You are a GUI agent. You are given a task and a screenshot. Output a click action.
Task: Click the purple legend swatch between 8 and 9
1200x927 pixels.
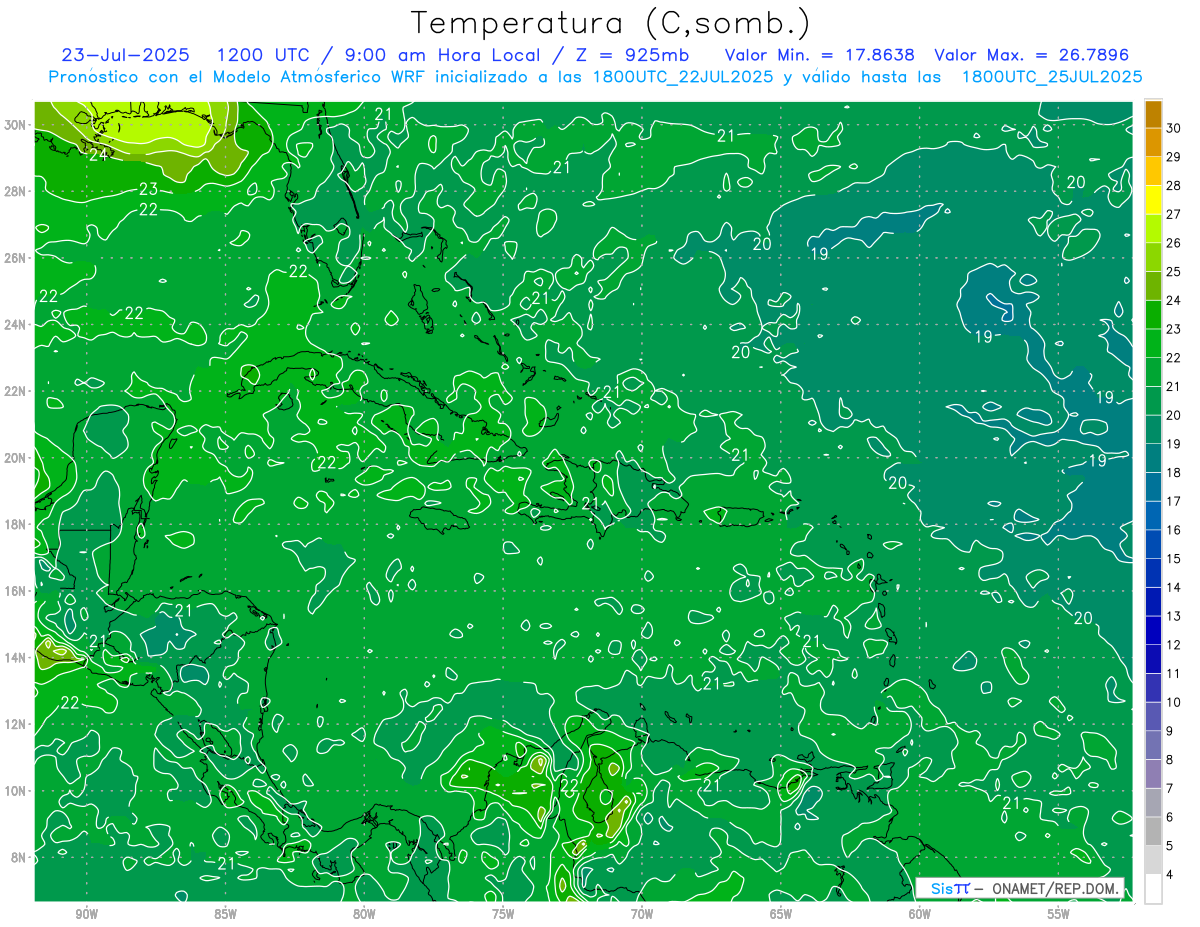coord(1153,745)
